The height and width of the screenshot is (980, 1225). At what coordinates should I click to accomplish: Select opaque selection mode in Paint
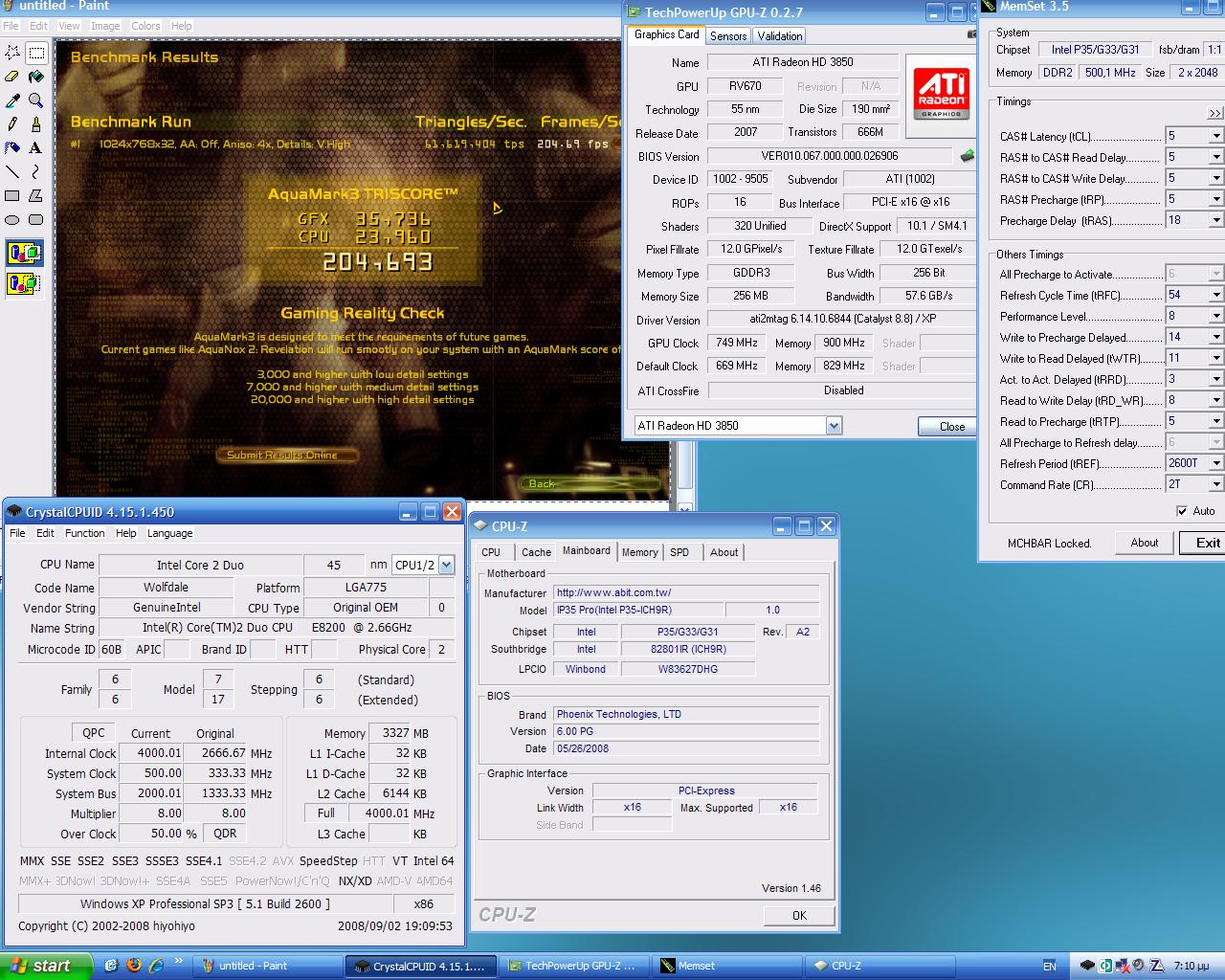(x=24, y=255)
